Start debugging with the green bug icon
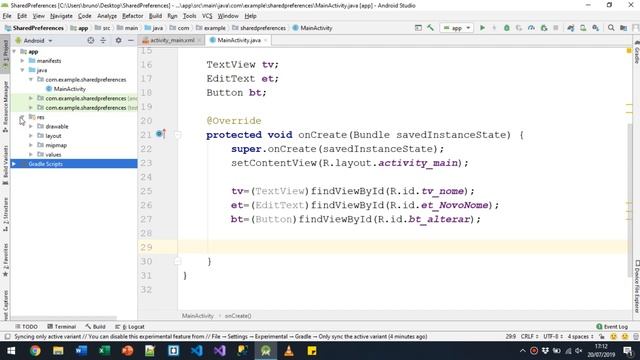Screen dimensions: 640x360 click(507, 28)
